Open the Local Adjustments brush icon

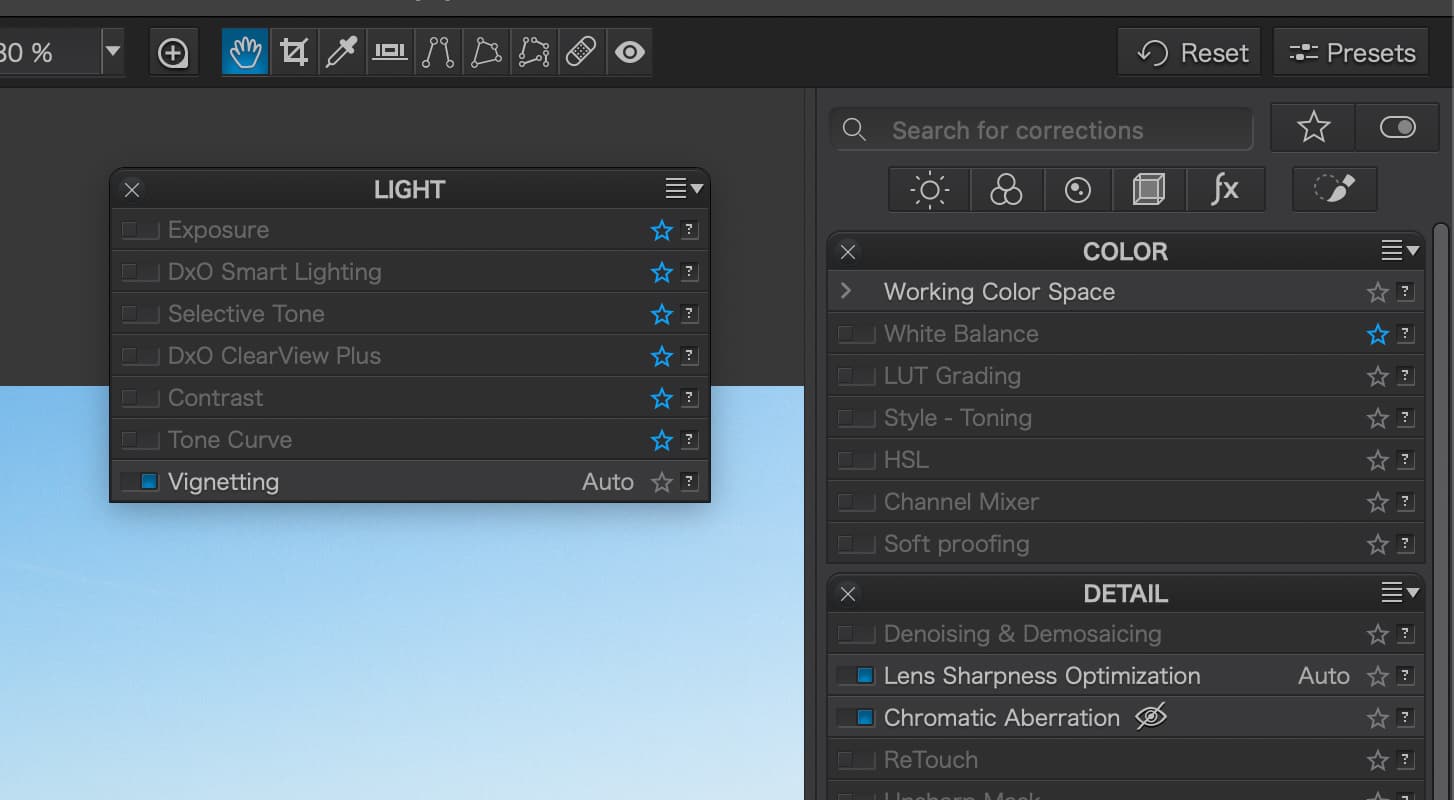click(1334, 189)
